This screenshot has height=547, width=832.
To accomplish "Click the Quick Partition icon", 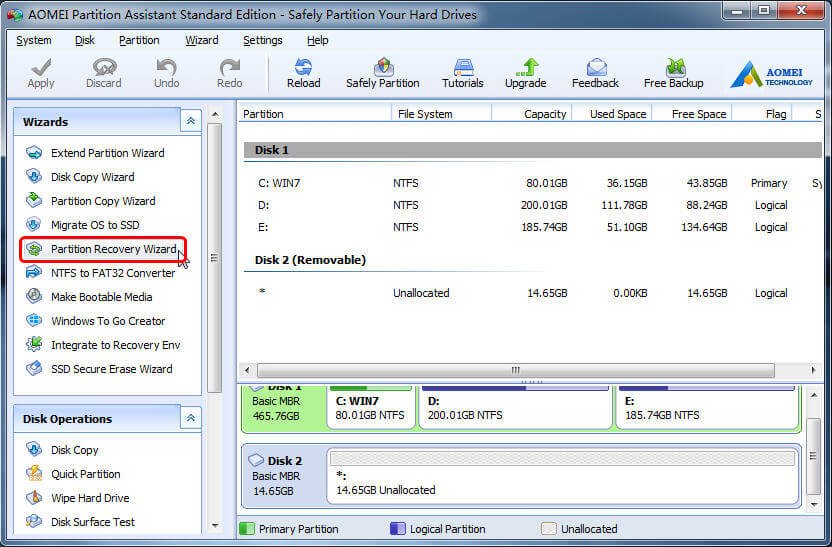I will [x=34, y=473].
